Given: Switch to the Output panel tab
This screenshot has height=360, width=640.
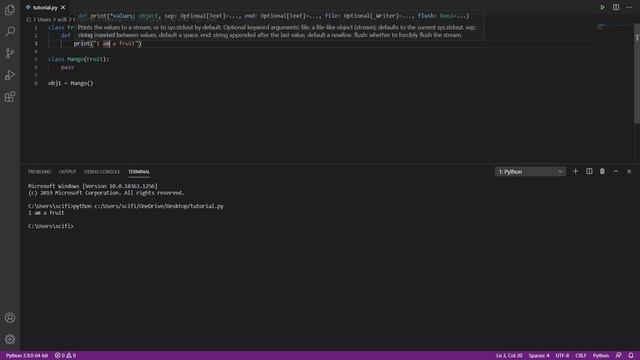Looking at the screenshot, I should pos(67,172).
